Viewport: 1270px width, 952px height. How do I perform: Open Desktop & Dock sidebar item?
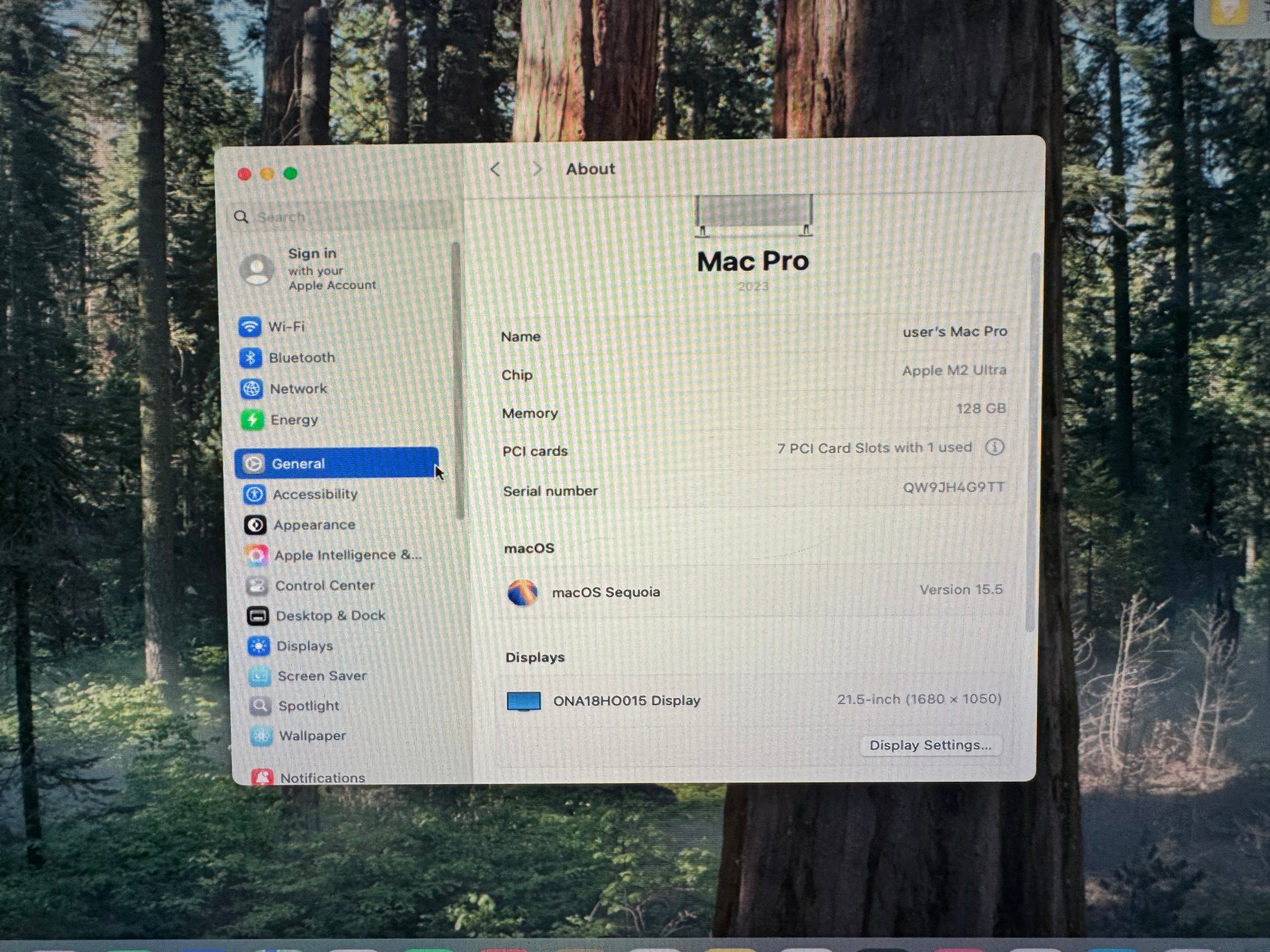tap(330, 616)
